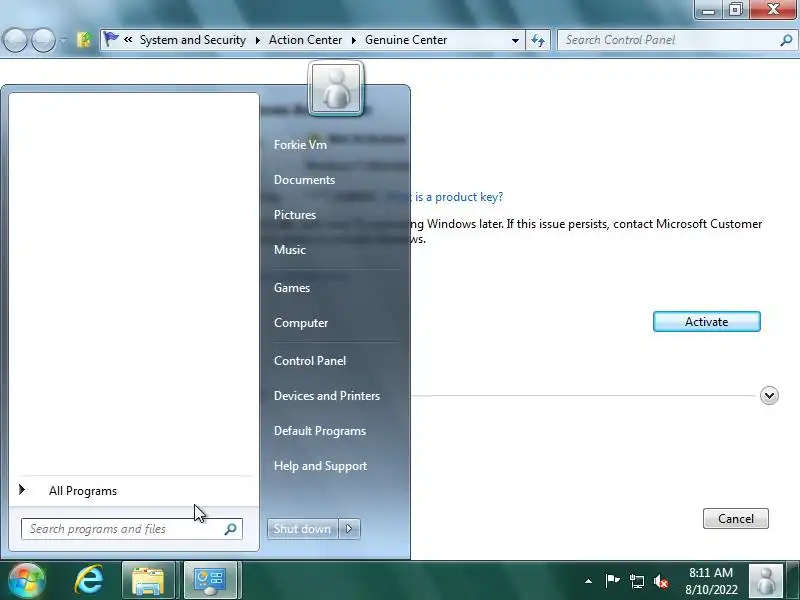
Task: Open the recent pages dropdown arrow
Action: tap(63, 40)
